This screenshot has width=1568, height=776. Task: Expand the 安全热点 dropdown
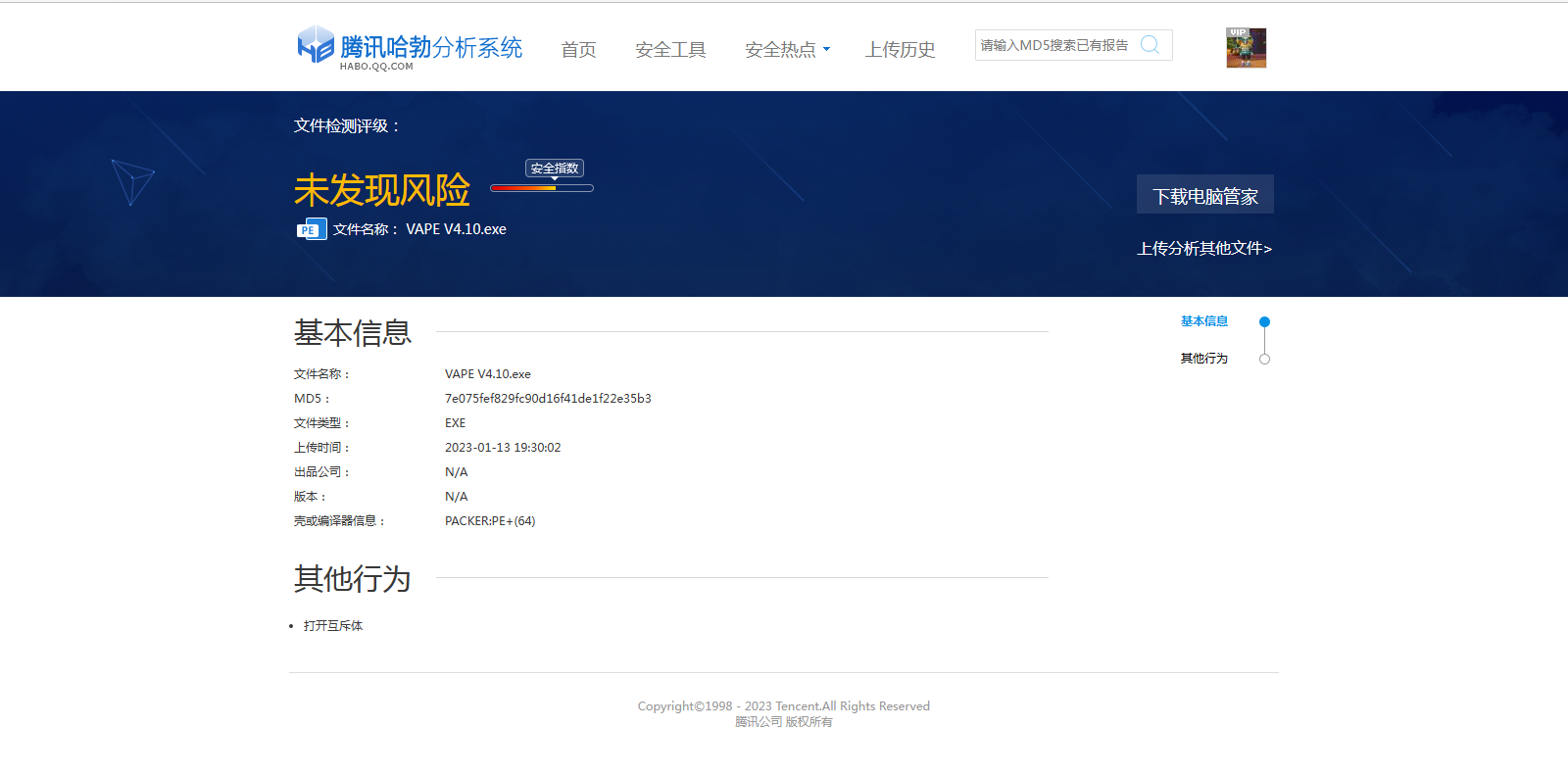pos(787,50)
